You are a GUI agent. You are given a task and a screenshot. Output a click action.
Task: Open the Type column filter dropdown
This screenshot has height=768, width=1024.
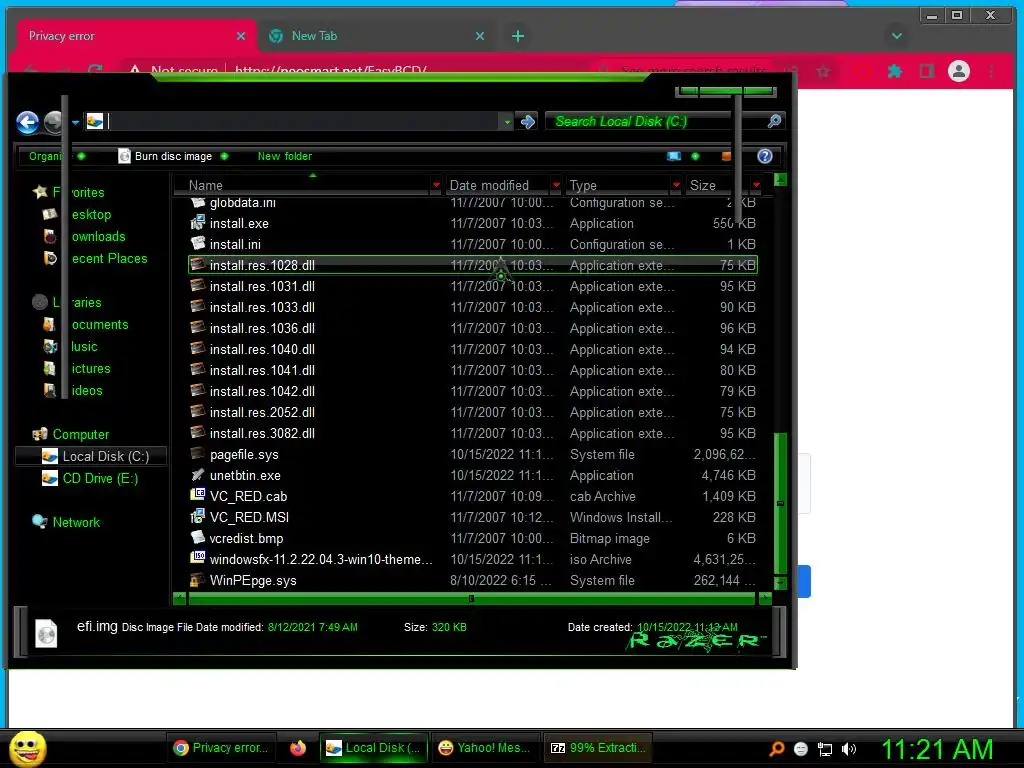[676, 185]
